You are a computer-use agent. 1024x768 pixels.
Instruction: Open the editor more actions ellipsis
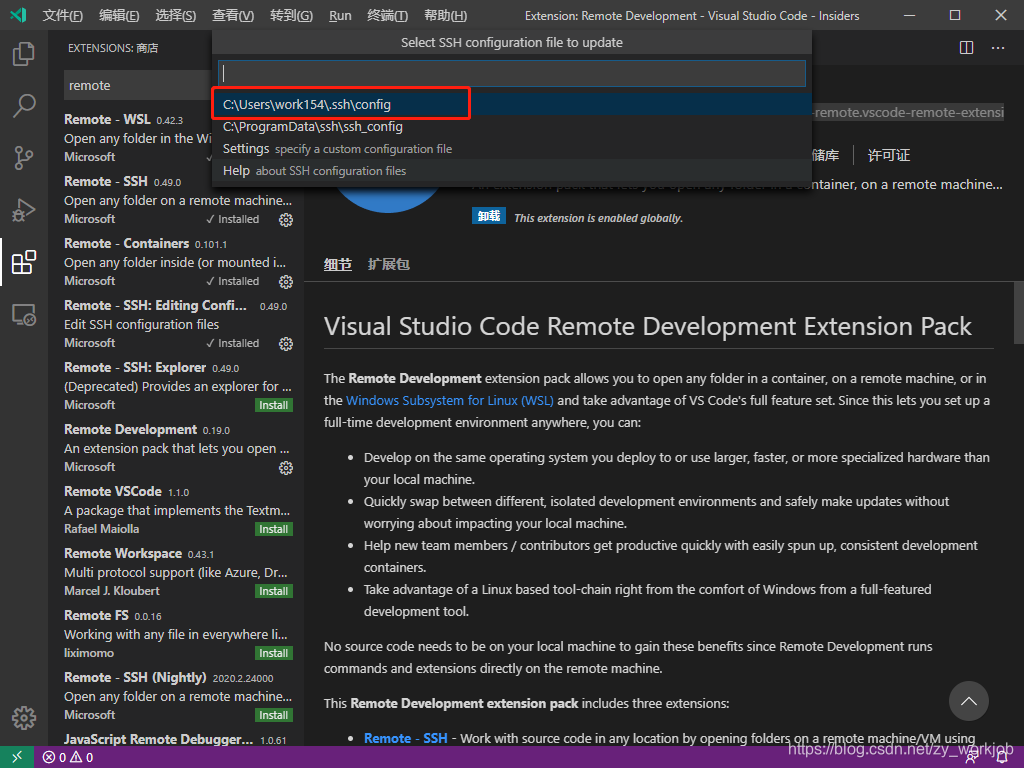[998, 48]
